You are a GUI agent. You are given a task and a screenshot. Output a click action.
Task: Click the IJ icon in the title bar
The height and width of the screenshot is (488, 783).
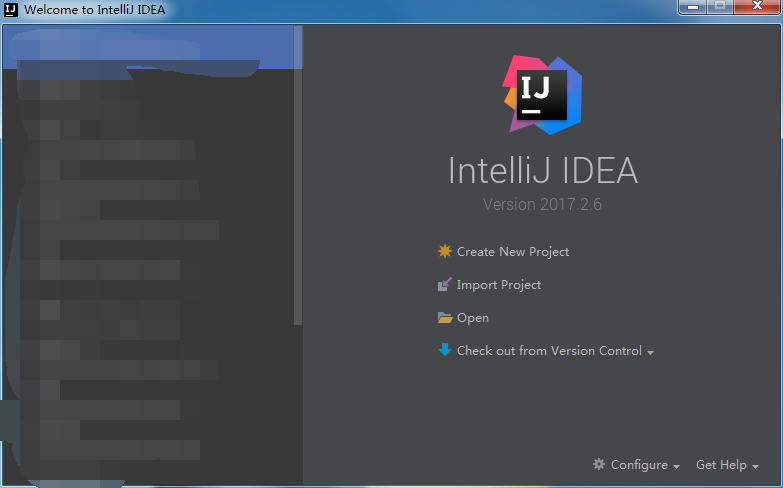tap(10, 9)
